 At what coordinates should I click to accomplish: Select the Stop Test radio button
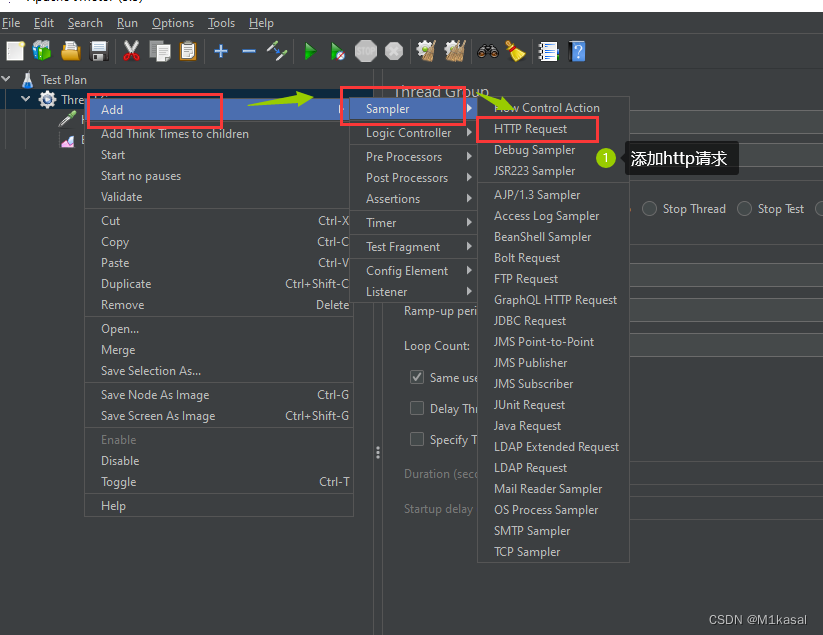click(744, 208)
